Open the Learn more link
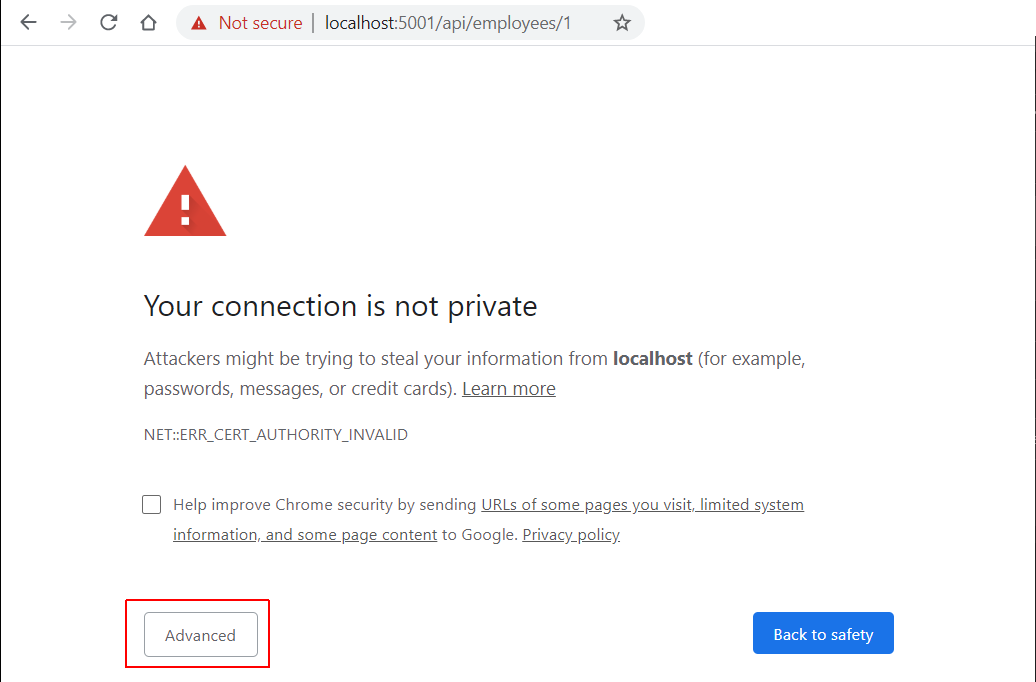This screenshot has width=1036, height=682. [x=509, y=389]
